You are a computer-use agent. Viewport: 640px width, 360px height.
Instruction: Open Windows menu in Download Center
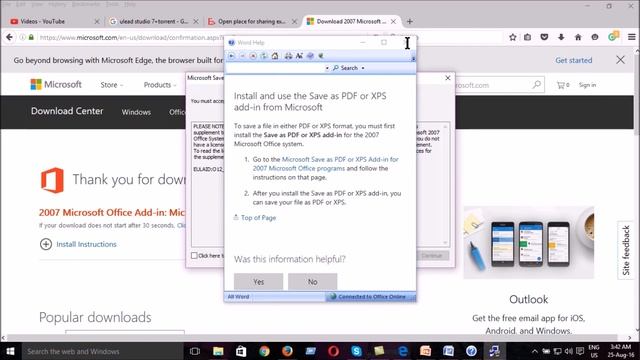pos(136,112)
